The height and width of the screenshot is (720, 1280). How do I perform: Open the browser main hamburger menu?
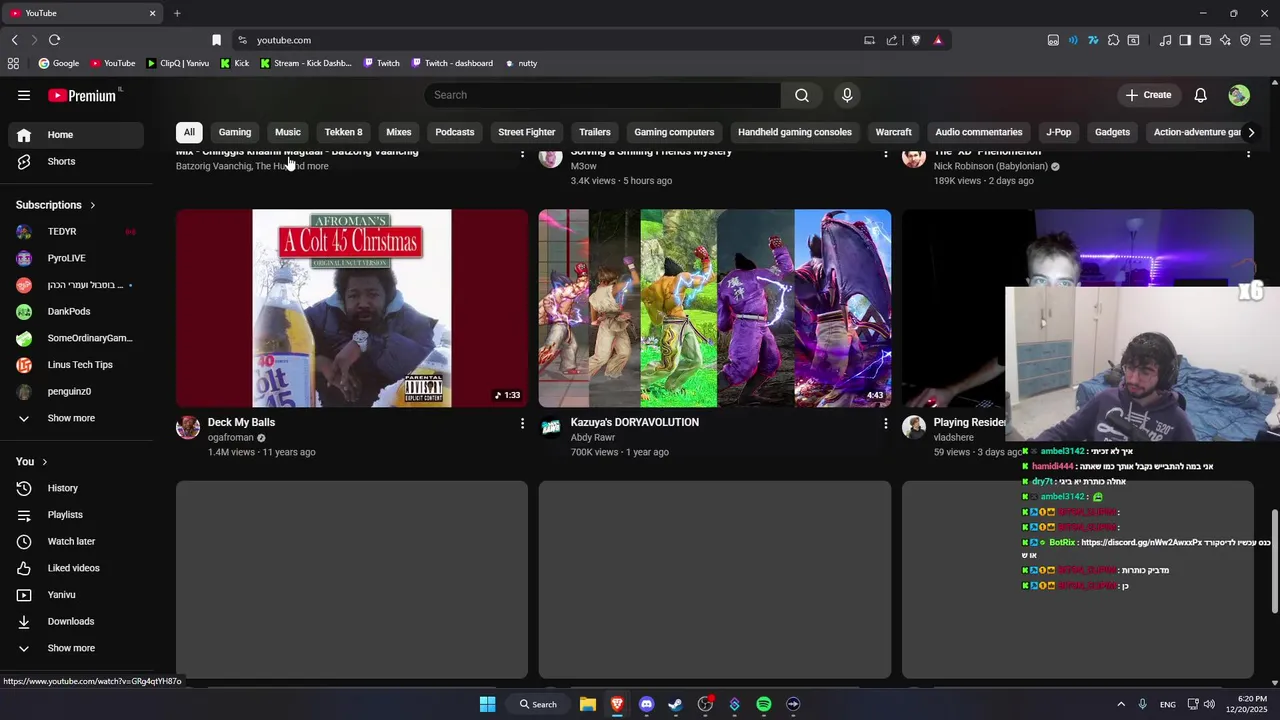pos(1266,40)
